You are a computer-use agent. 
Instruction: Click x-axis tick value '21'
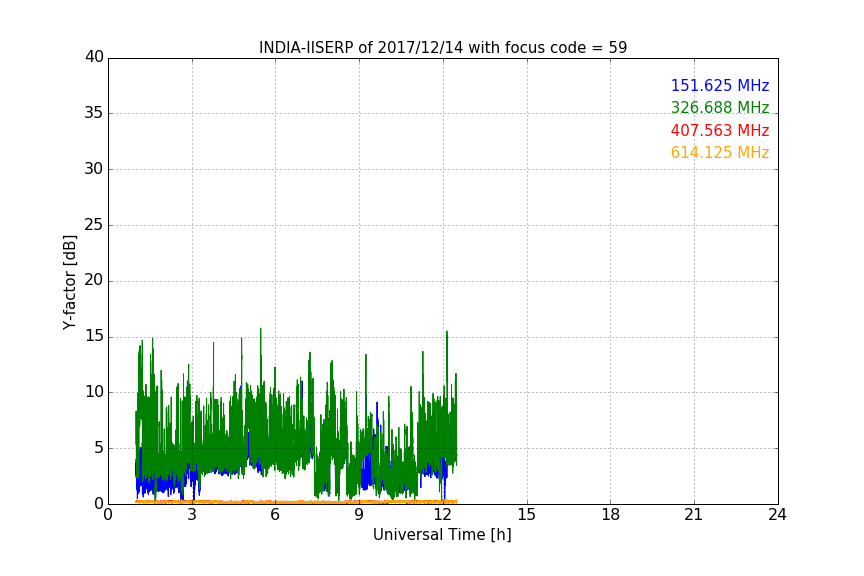694,515
